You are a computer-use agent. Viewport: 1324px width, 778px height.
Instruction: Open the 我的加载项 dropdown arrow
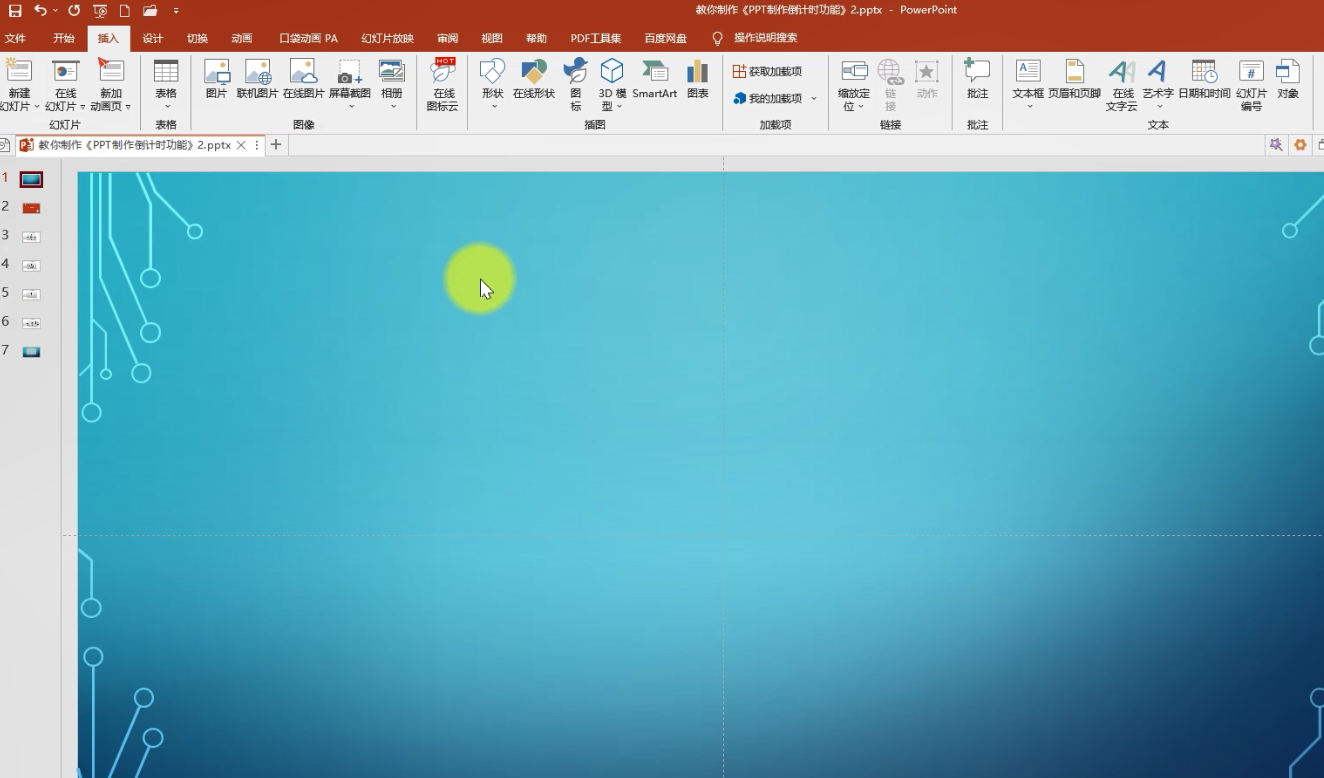tap(814, 99)
